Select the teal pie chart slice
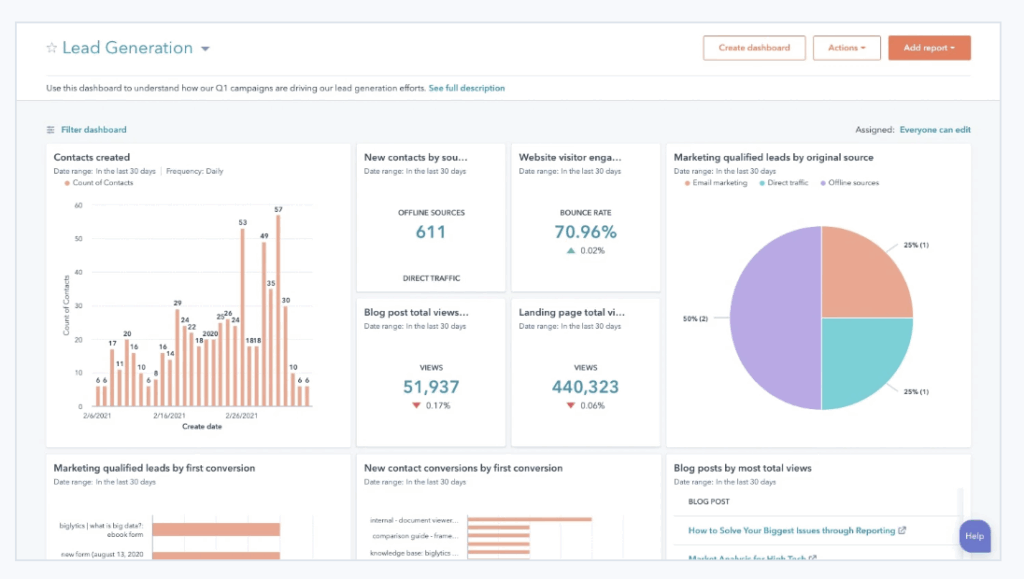Image resolution: width=1024 pixels, height=579 pixels. coord(859,358)
